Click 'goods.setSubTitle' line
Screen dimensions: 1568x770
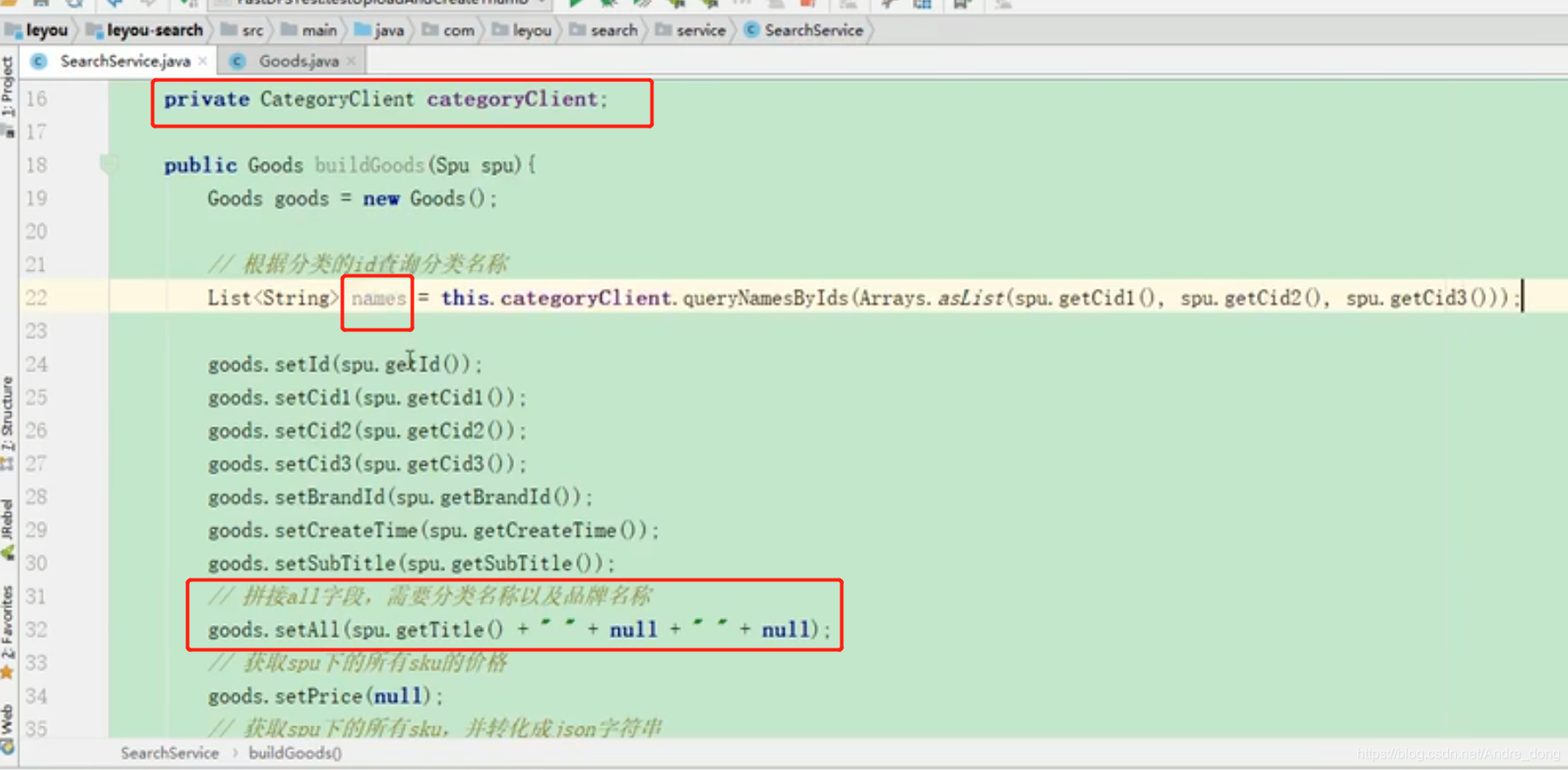[412, 564]
